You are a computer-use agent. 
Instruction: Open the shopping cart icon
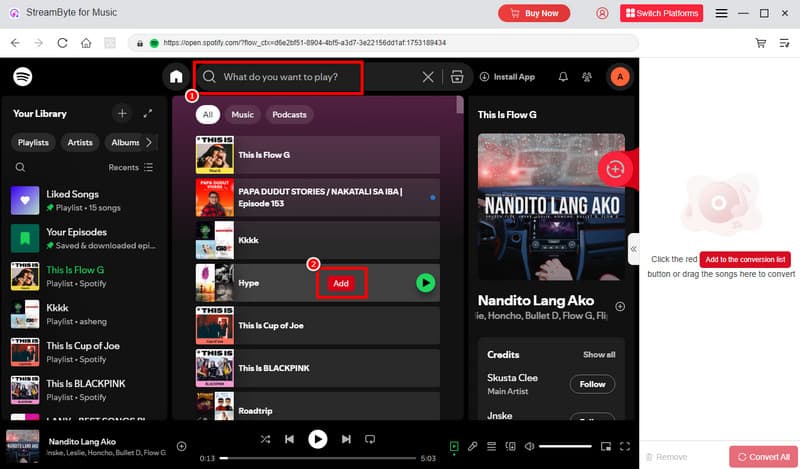pos(760,43)
